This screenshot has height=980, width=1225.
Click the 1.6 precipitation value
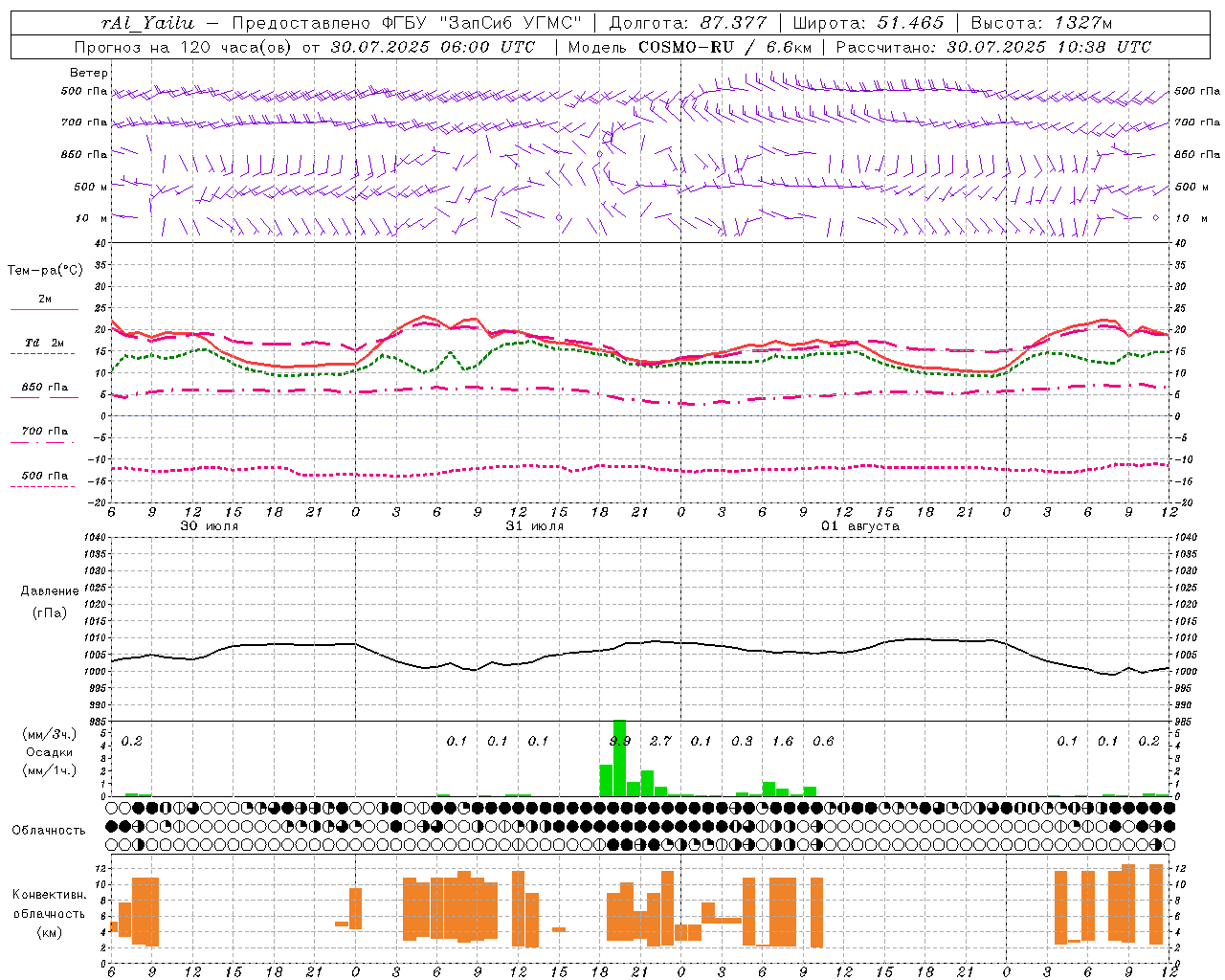pyautogui.click(x=783, y=741)
